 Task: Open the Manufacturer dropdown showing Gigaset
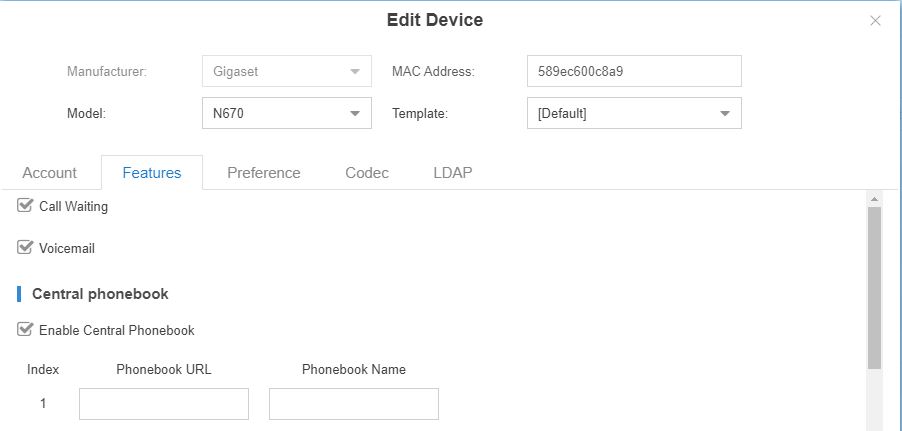(286, 71)
